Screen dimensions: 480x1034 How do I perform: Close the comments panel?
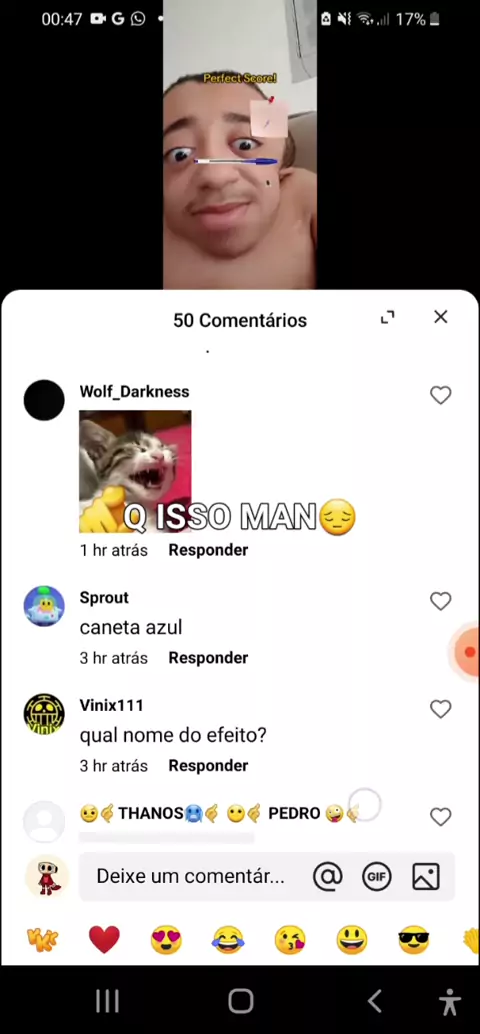pos(440,317)
